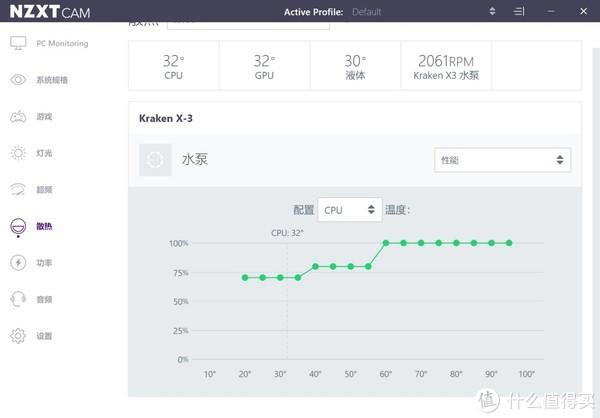600x418 pixels.
Task: Open the title bar list menu icon
Action: (518, 11)
